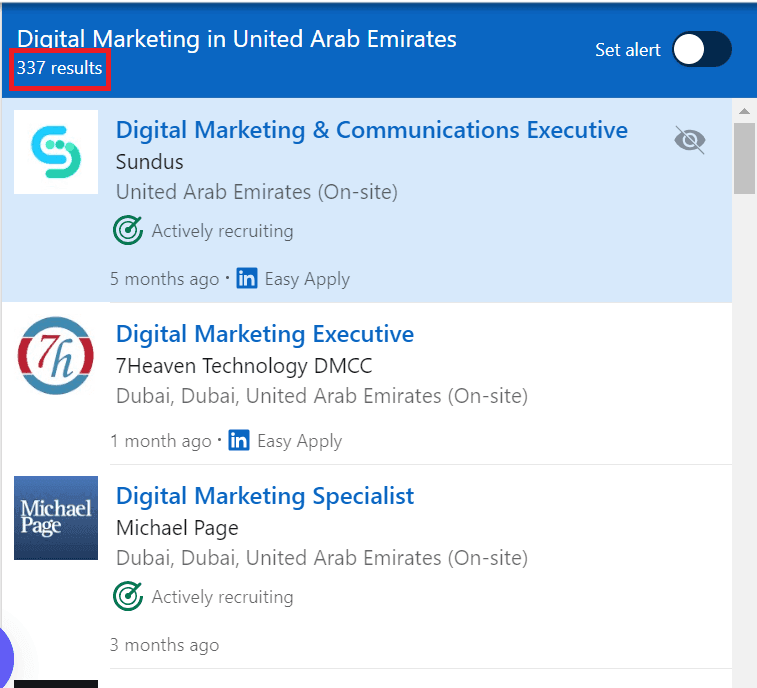Click Actively recruiting target icon for Michael Page

pyautogui.click(x=128, y=596)
